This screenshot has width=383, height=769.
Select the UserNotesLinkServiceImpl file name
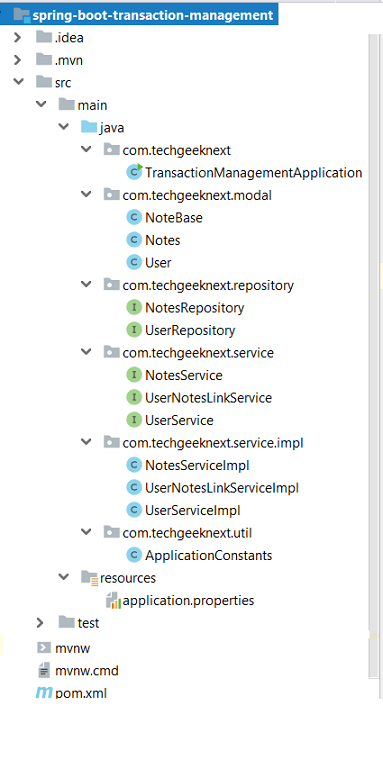222,488
